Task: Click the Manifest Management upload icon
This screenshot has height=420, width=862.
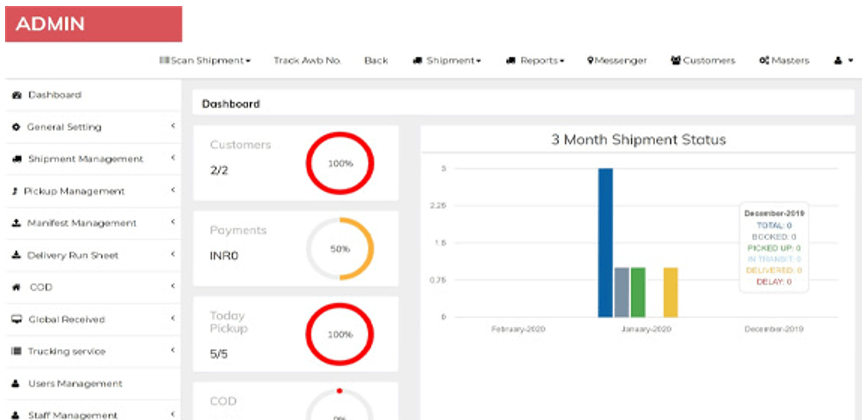Action: [16, 223]
